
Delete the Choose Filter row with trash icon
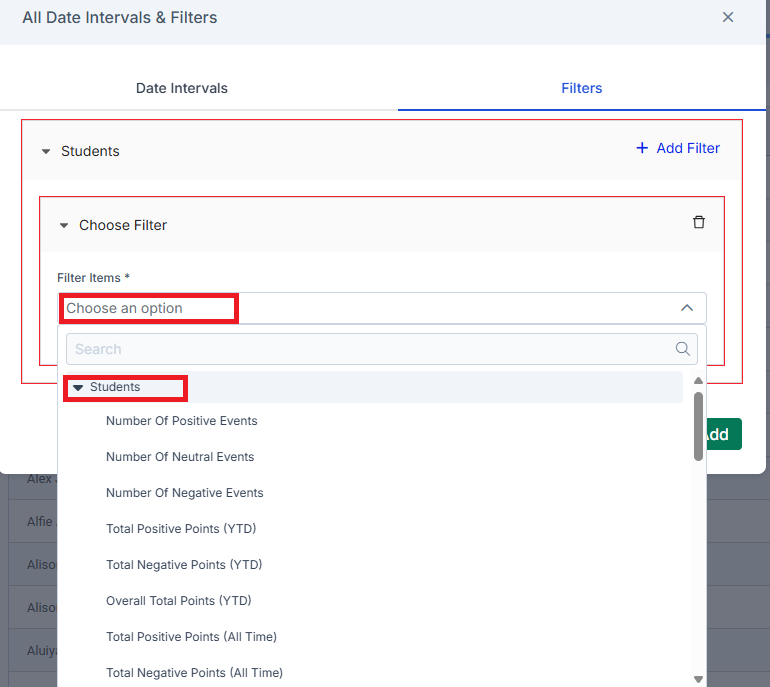698,222
